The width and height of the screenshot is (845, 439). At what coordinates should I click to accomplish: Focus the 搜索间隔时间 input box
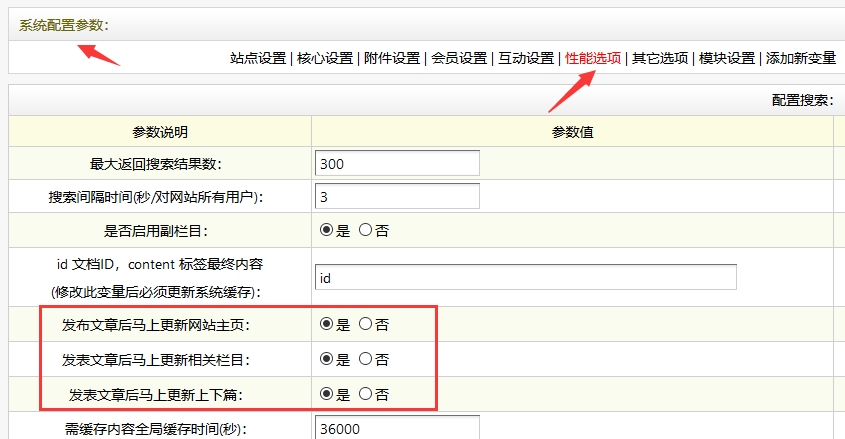tap(397, 196)
